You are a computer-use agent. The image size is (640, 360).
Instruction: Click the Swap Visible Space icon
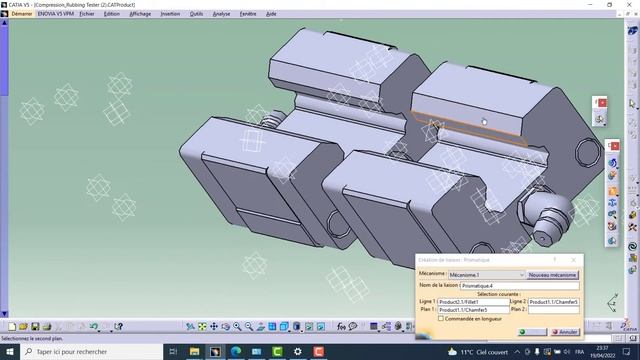(321, 327)
